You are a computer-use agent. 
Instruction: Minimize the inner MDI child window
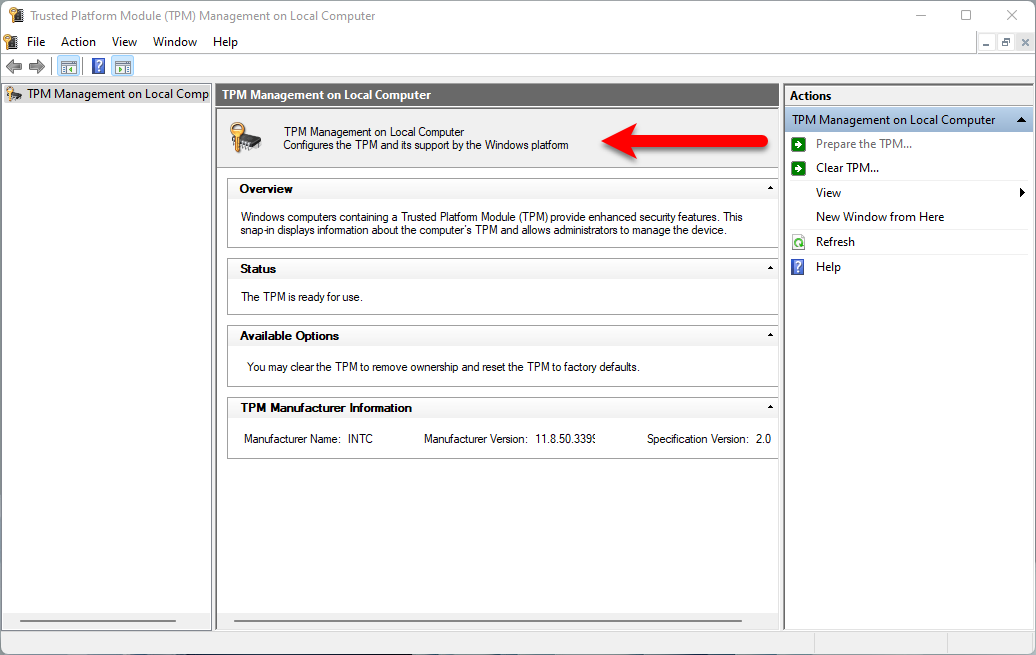pyautogui.click(x=986, y=43)
